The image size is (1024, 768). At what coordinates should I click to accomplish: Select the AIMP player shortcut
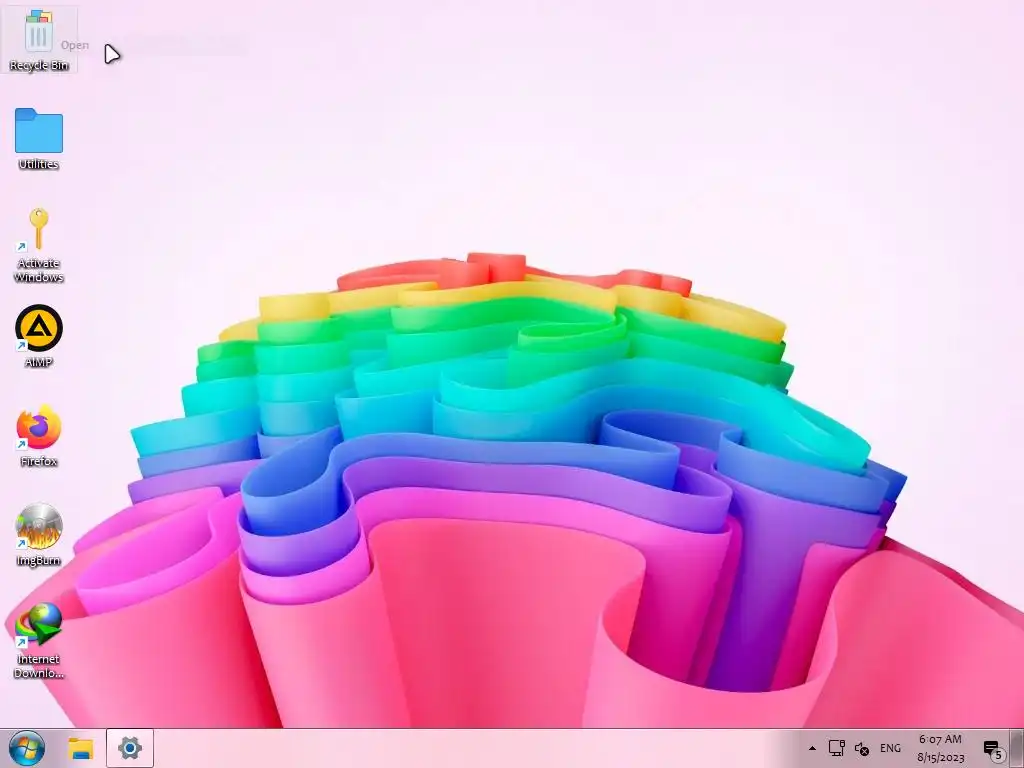(x=39, y=336)
